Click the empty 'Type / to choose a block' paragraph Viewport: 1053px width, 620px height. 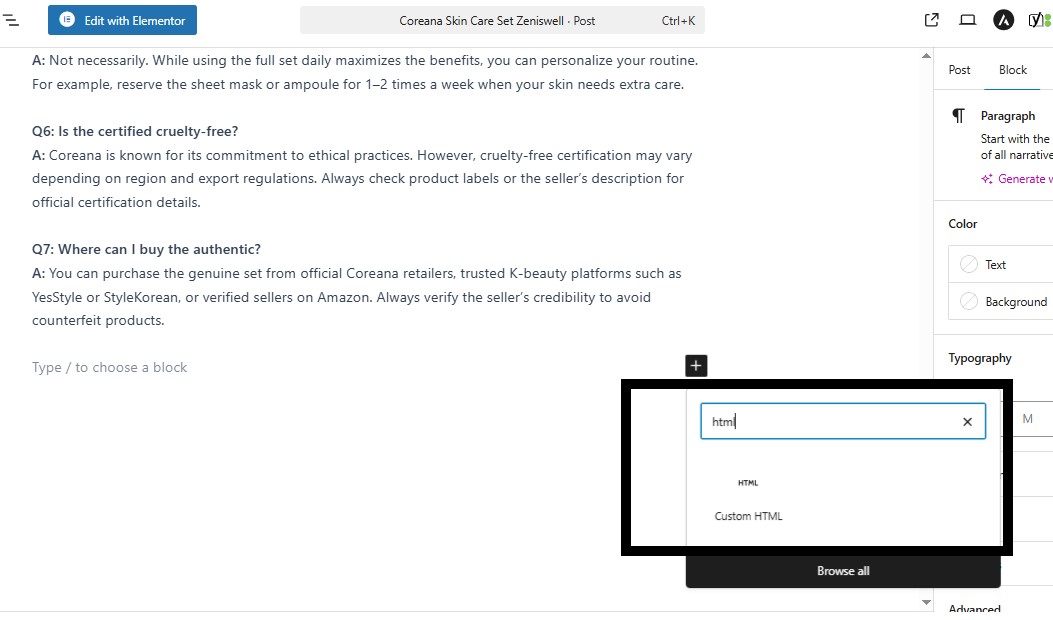[109, 367]
